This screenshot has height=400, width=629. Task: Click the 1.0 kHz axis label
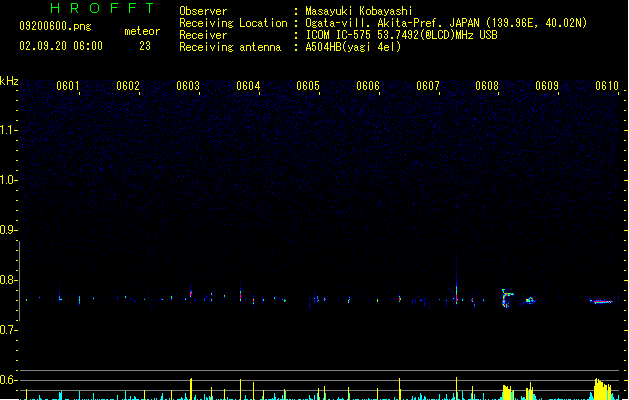pos(8,180)
